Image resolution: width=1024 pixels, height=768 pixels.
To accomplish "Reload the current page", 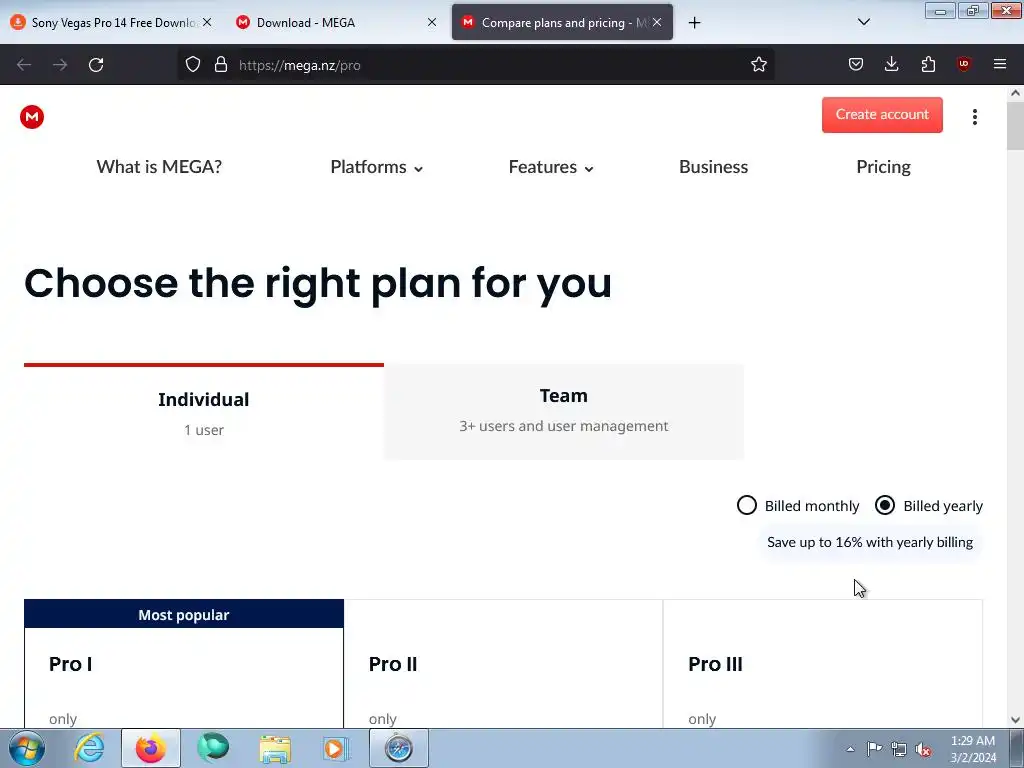I will pos(96,65).
